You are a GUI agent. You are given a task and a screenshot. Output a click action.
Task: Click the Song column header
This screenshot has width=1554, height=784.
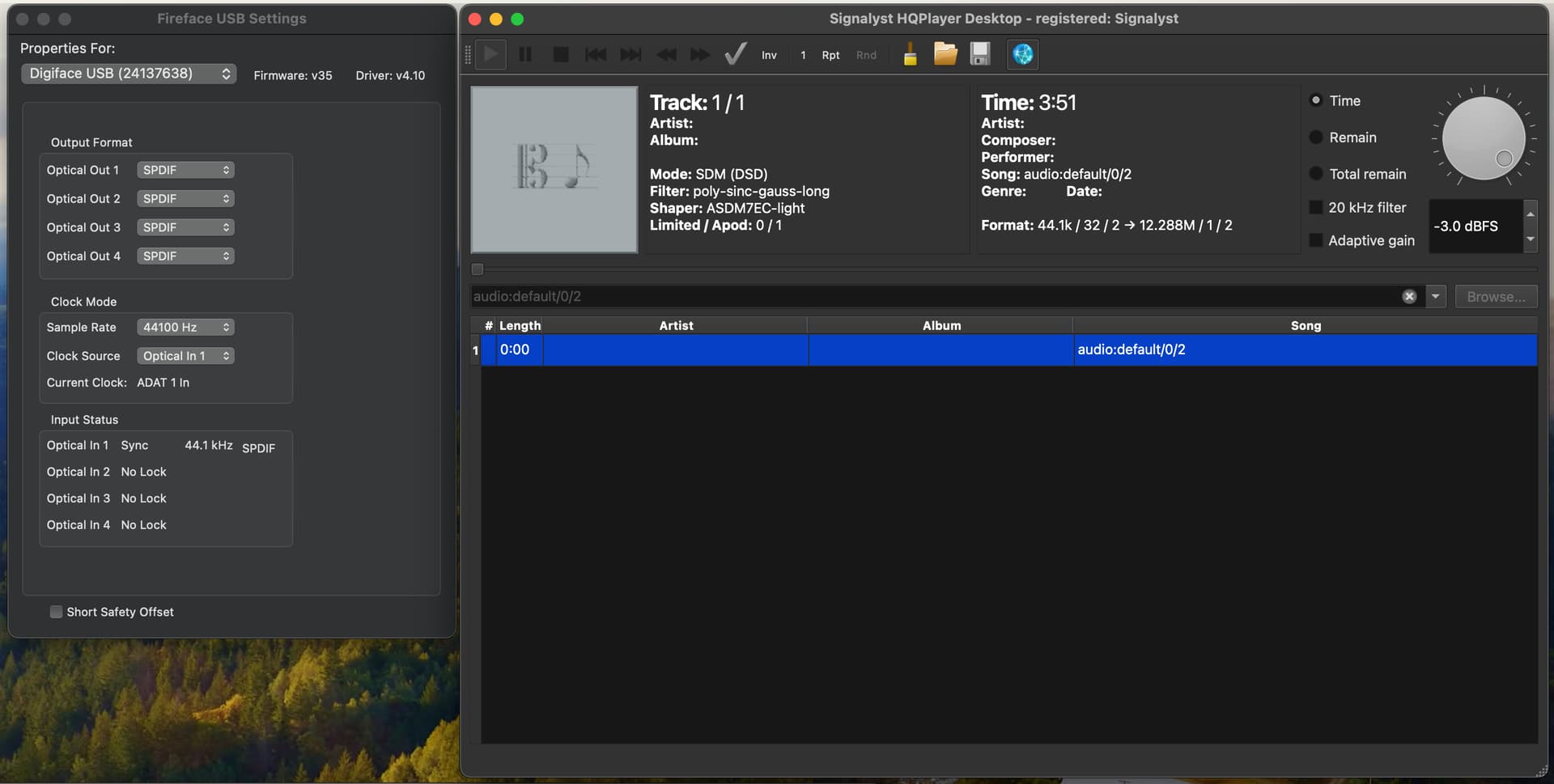click(x=1306, y=325)
